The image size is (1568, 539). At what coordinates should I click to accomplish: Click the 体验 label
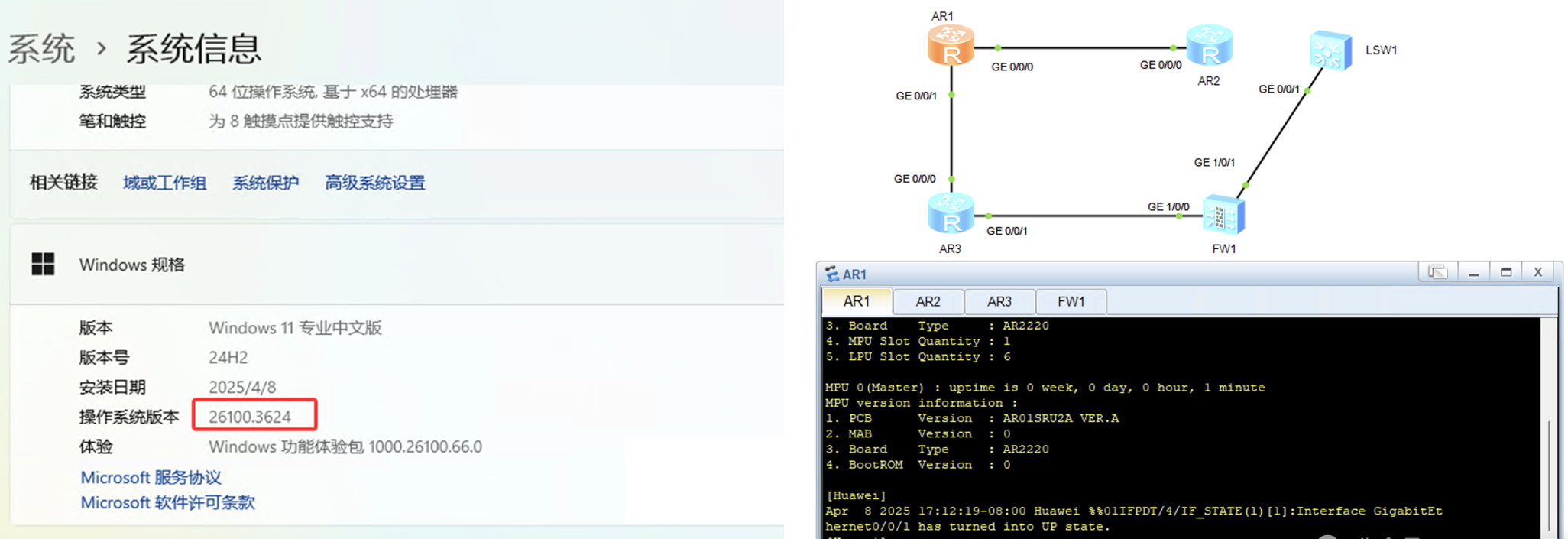click(96, 446)
